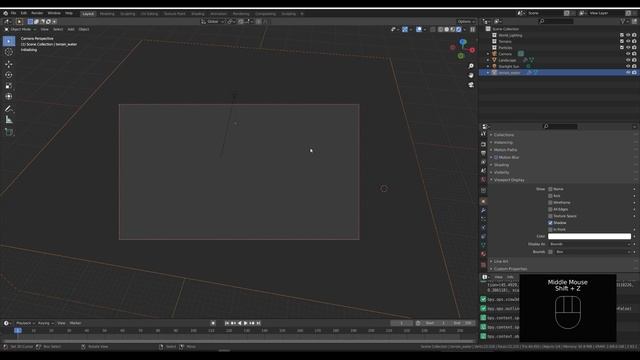The image size is (640, 360).
Task: Click the viewport zoom magnifier icon
Action: (471, 66)
